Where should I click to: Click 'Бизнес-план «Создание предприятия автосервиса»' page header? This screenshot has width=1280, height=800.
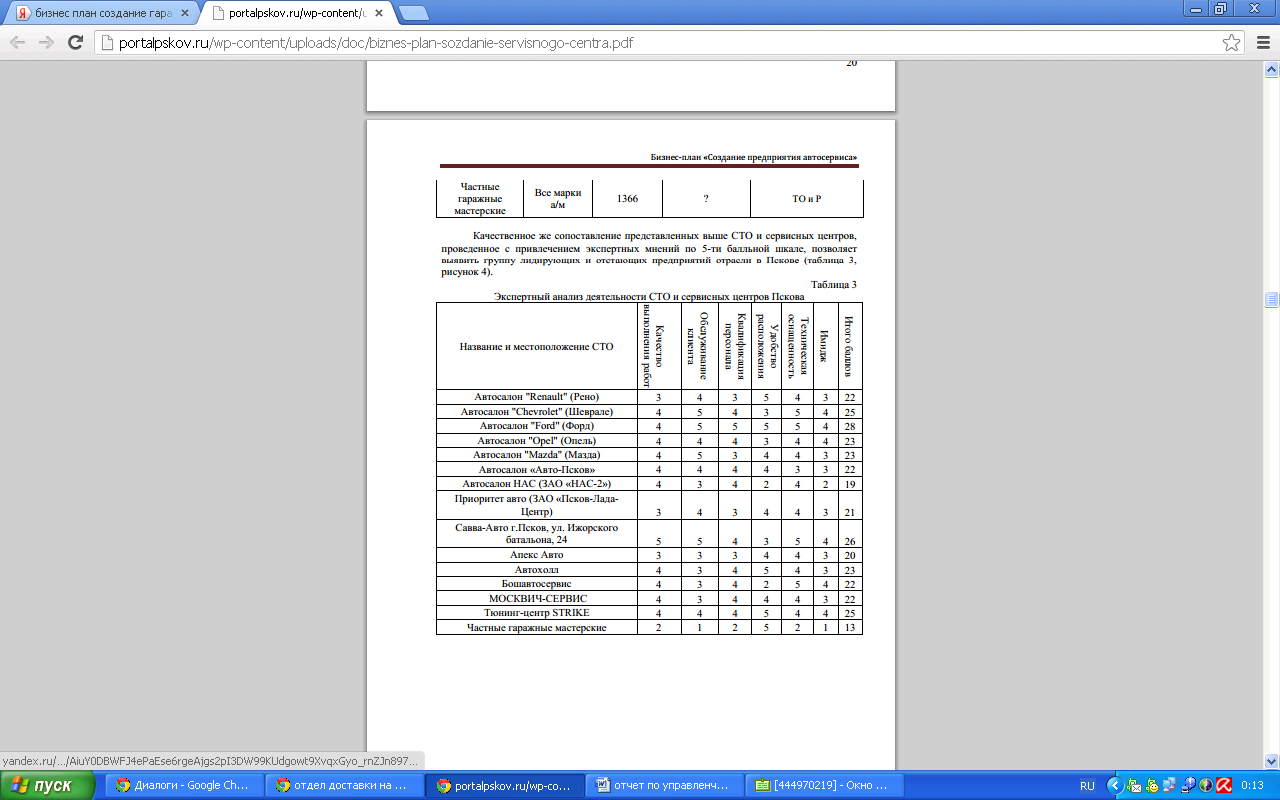753,158
